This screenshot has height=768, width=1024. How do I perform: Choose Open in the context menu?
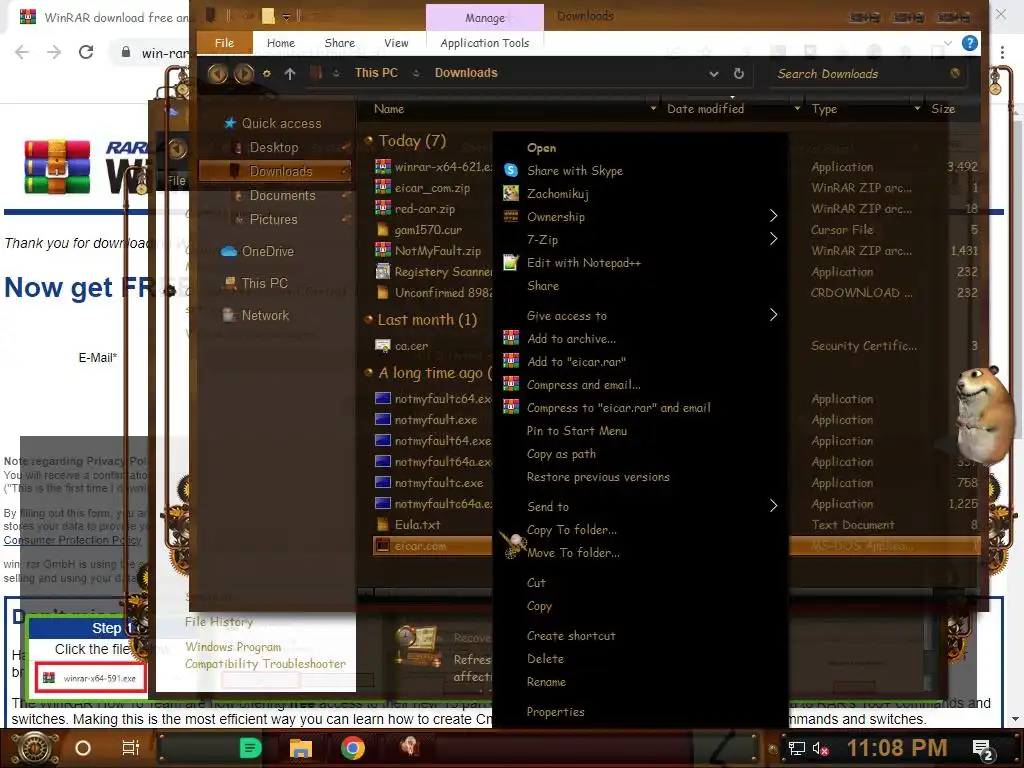click(541, 148)
